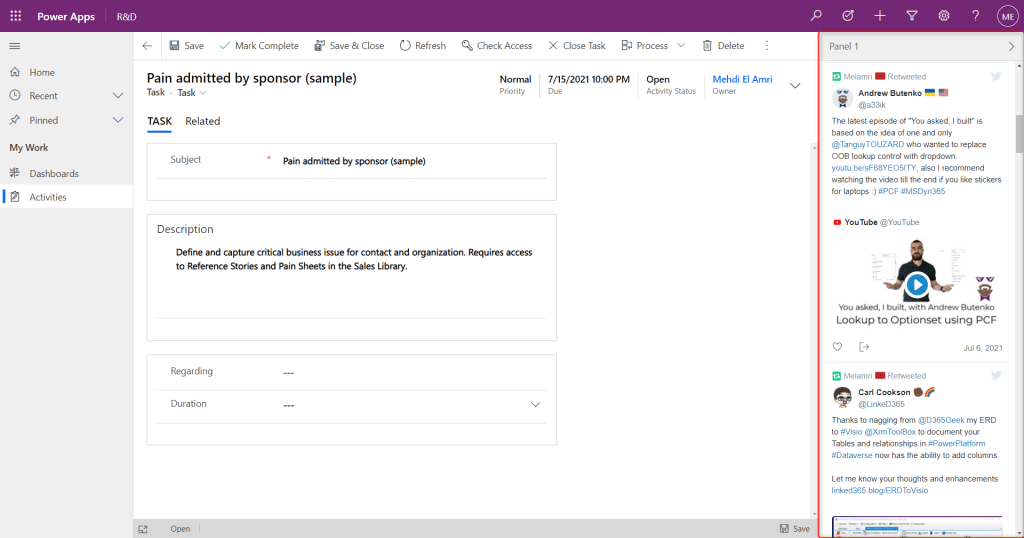Image resolution: width=1024 pixels, height=538 pixels.
Task: Open the Duration field dropdown
Action: pos(535,405)
